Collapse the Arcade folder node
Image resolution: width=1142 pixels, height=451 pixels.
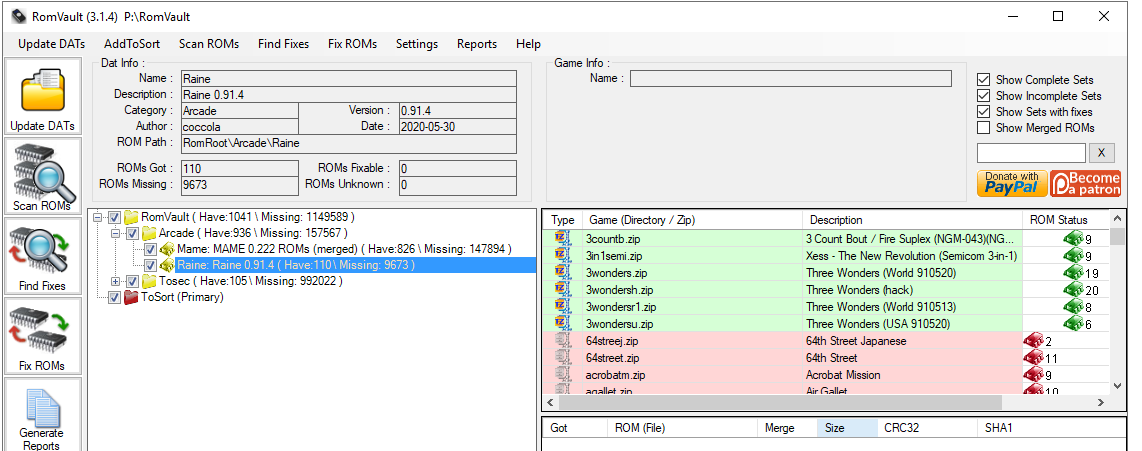(116, 233)
